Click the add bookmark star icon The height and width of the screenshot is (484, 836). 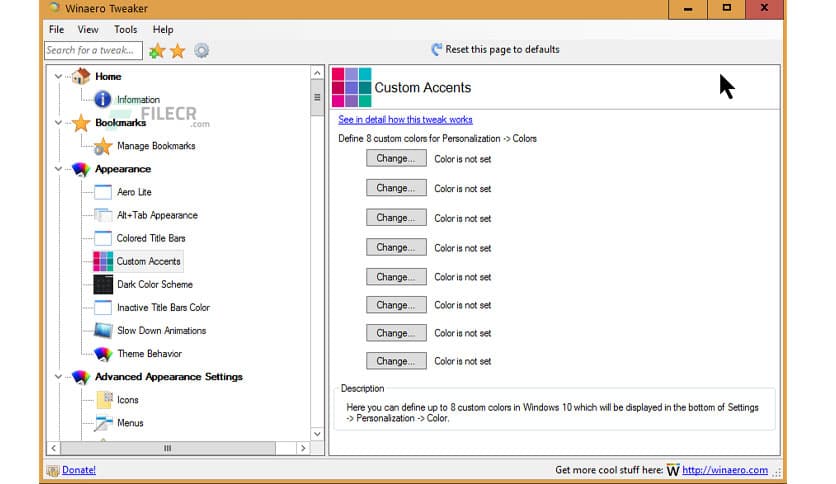pyautogui.click(x=157, y=51)
